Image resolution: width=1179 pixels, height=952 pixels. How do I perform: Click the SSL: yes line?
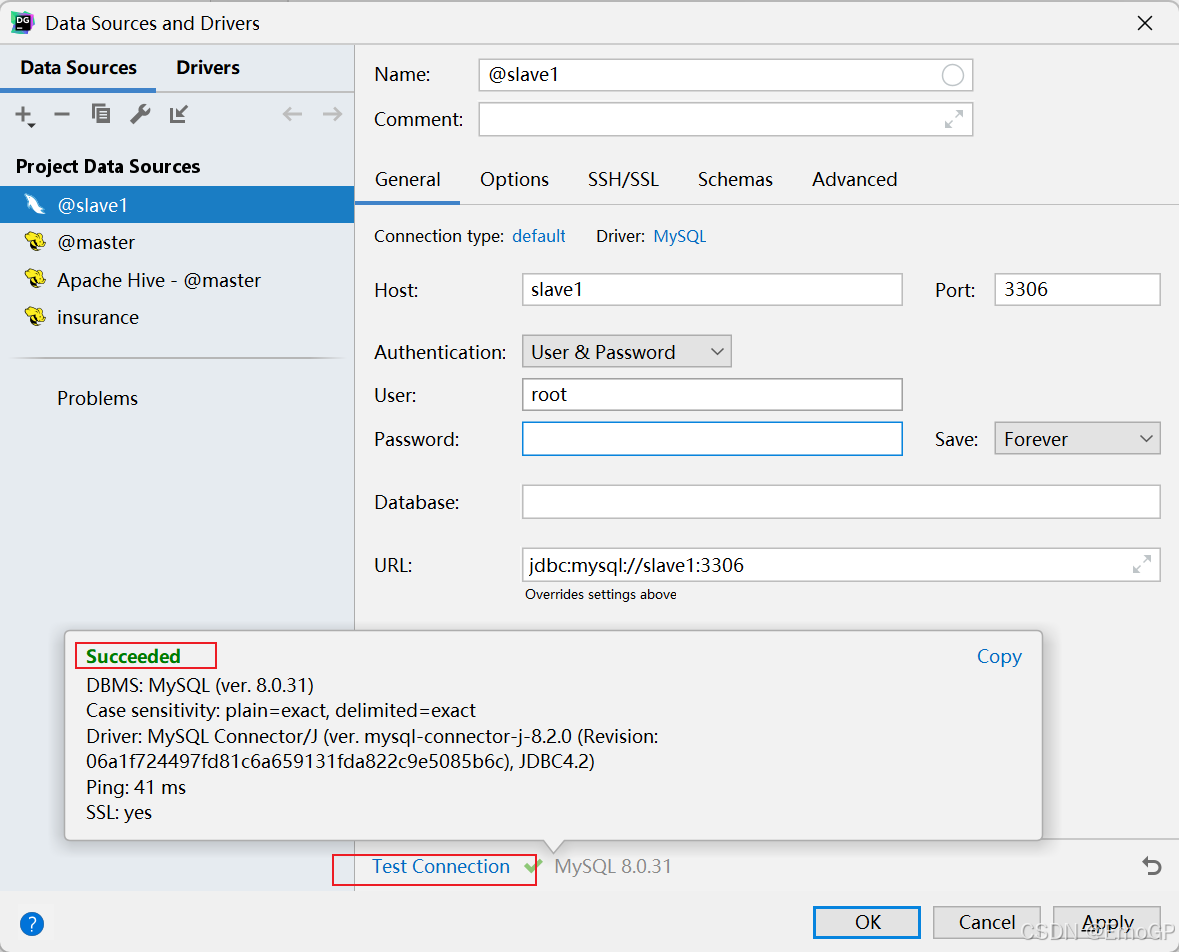point(119,813)
